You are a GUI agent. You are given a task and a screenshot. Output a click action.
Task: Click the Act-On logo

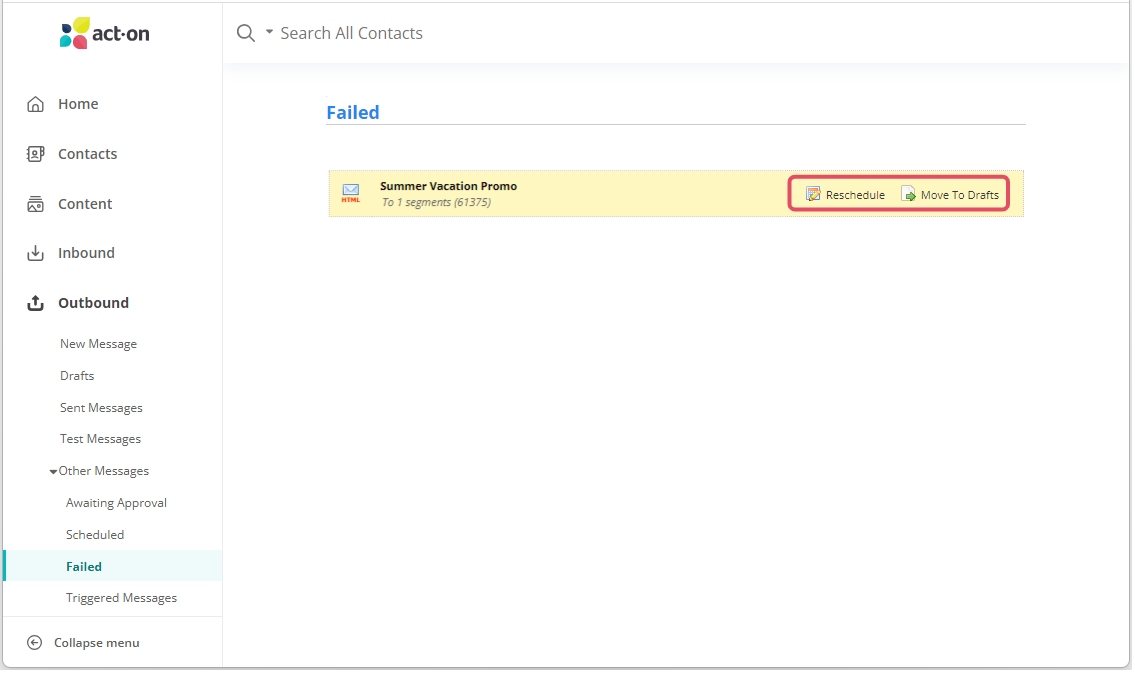click(x=105, y=33)
